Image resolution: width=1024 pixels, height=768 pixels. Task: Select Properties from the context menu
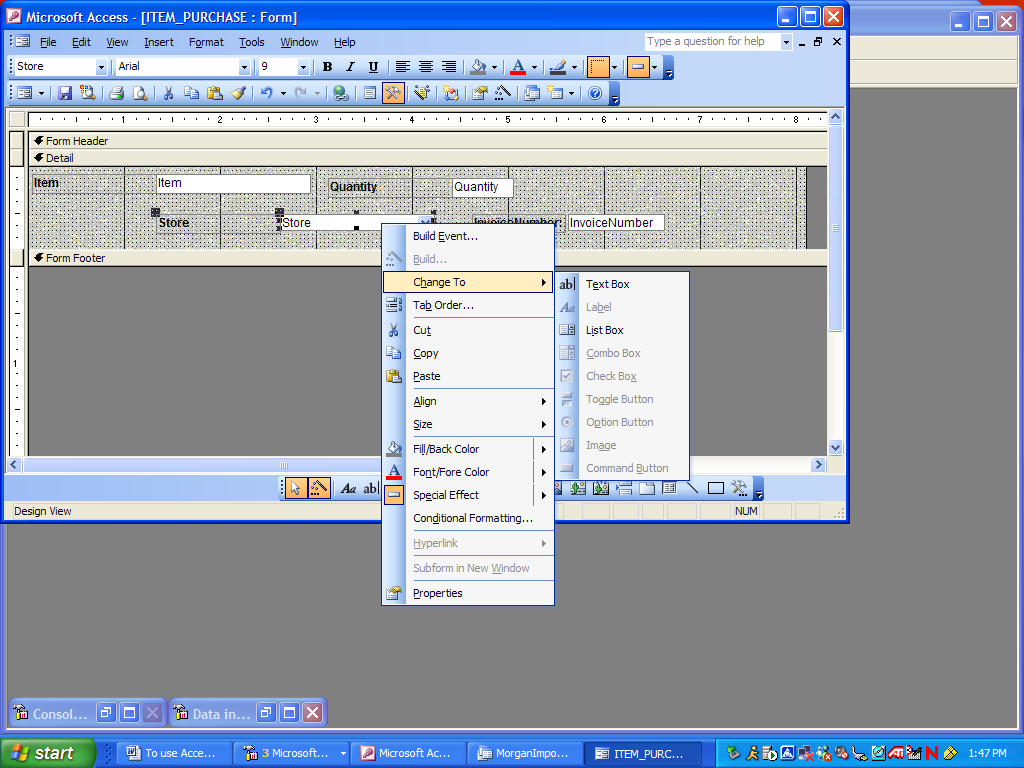pyautogui.click(x=438, y=593)
